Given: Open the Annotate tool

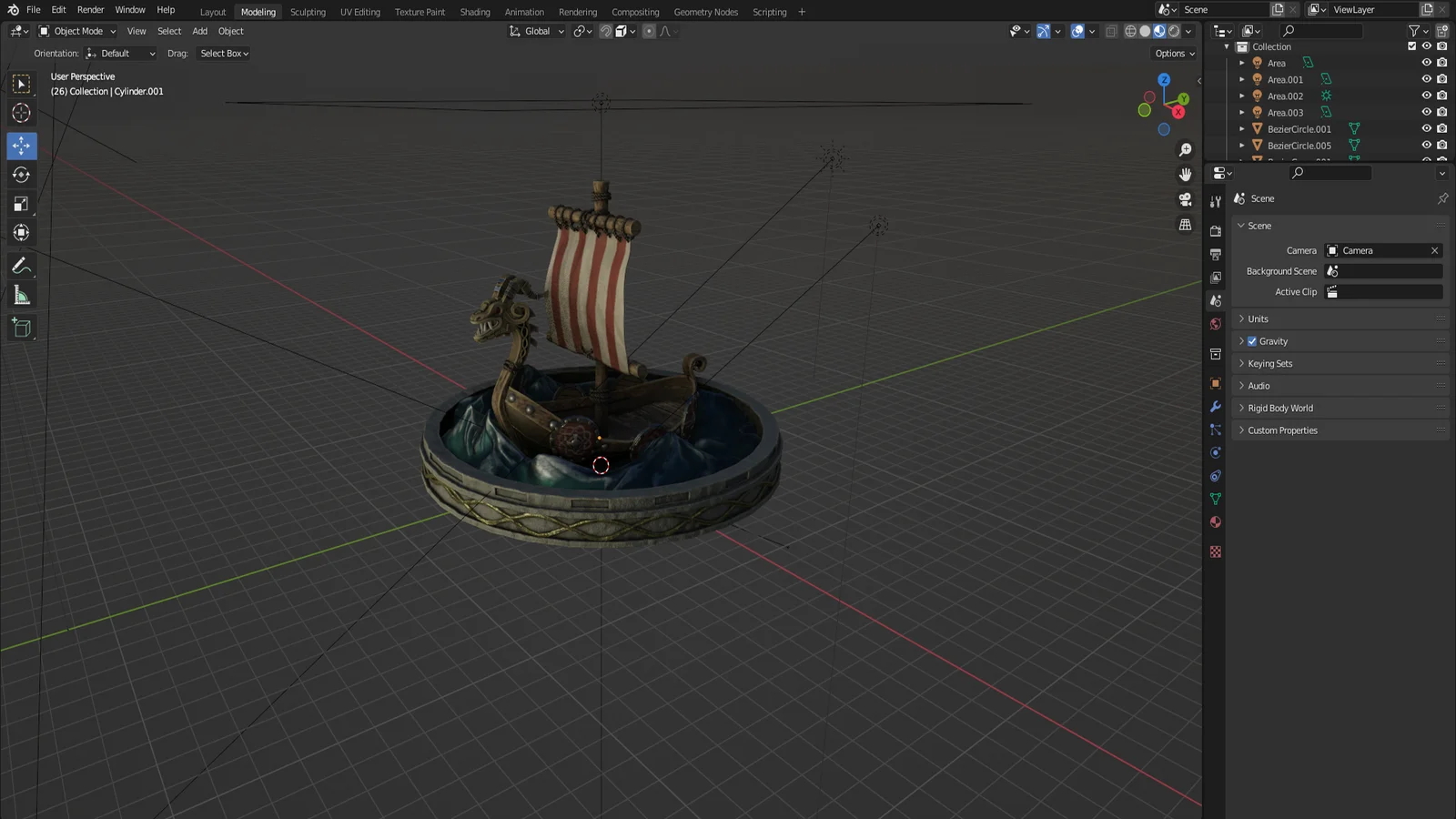Looking at the screenshot, I should [21, 266].
